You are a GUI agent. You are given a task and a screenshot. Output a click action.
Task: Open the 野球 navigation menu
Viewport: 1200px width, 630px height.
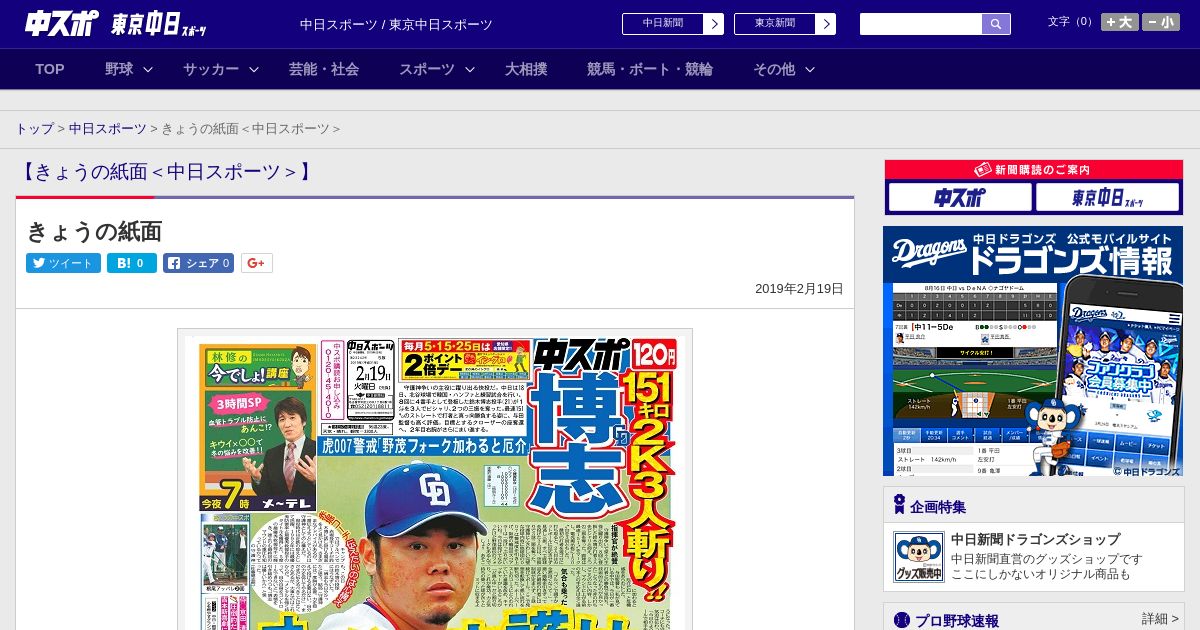click(119, 69)
